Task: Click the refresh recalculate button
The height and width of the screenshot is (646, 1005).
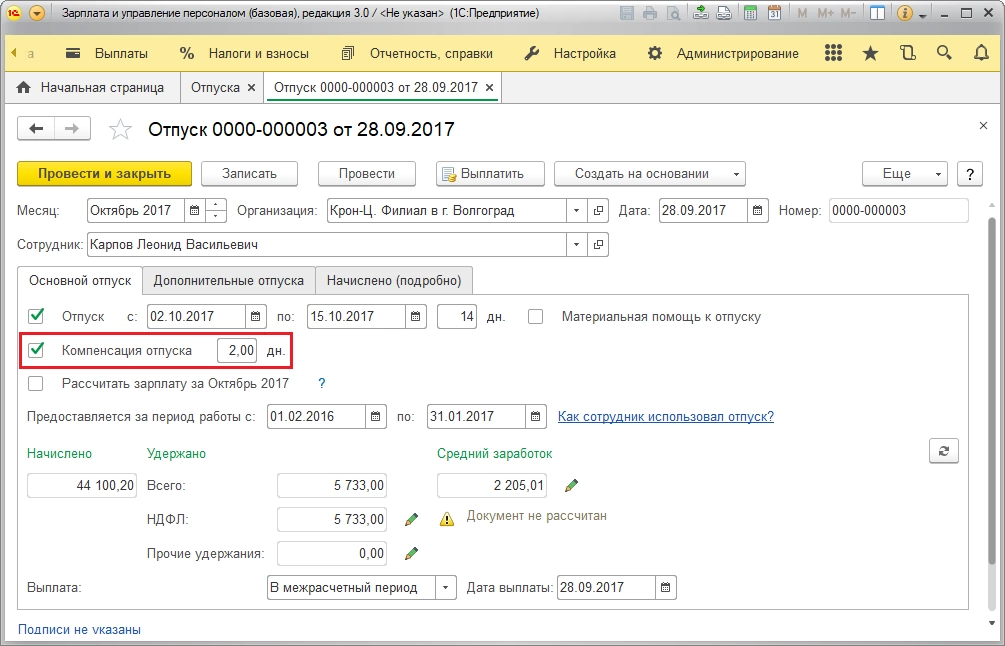Action: 943,451
